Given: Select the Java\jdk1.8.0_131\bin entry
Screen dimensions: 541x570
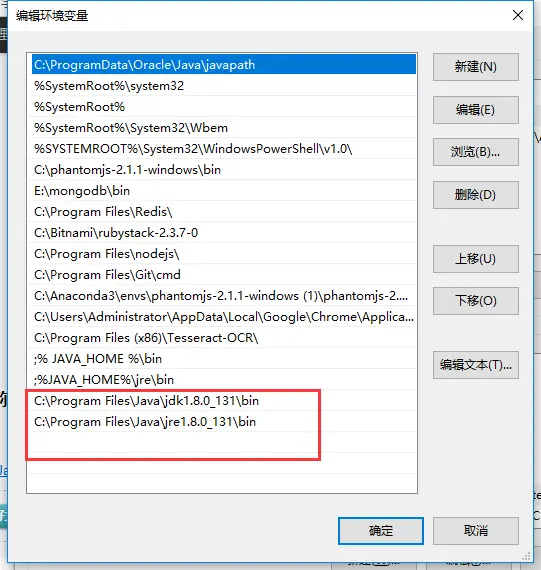Looking at the screenshot, I should coord(224,401).
